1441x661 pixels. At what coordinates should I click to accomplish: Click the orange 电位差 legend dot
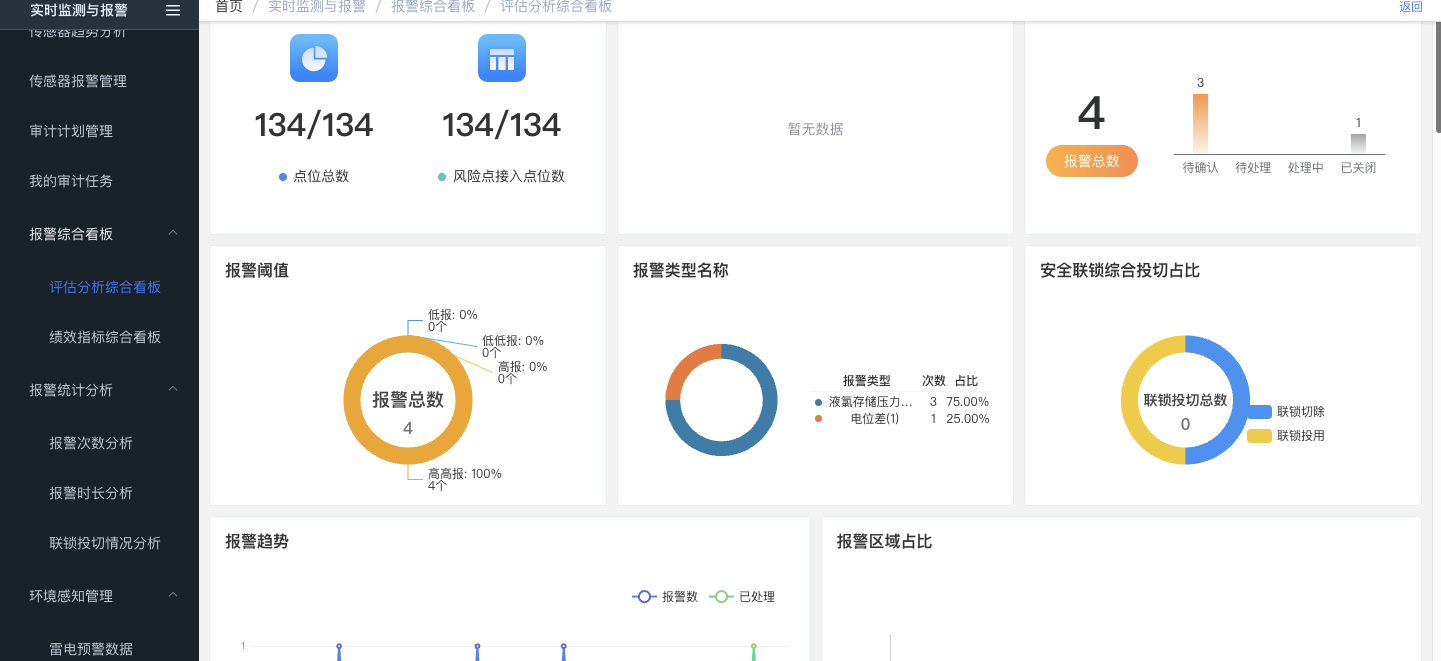coord(819,419)
